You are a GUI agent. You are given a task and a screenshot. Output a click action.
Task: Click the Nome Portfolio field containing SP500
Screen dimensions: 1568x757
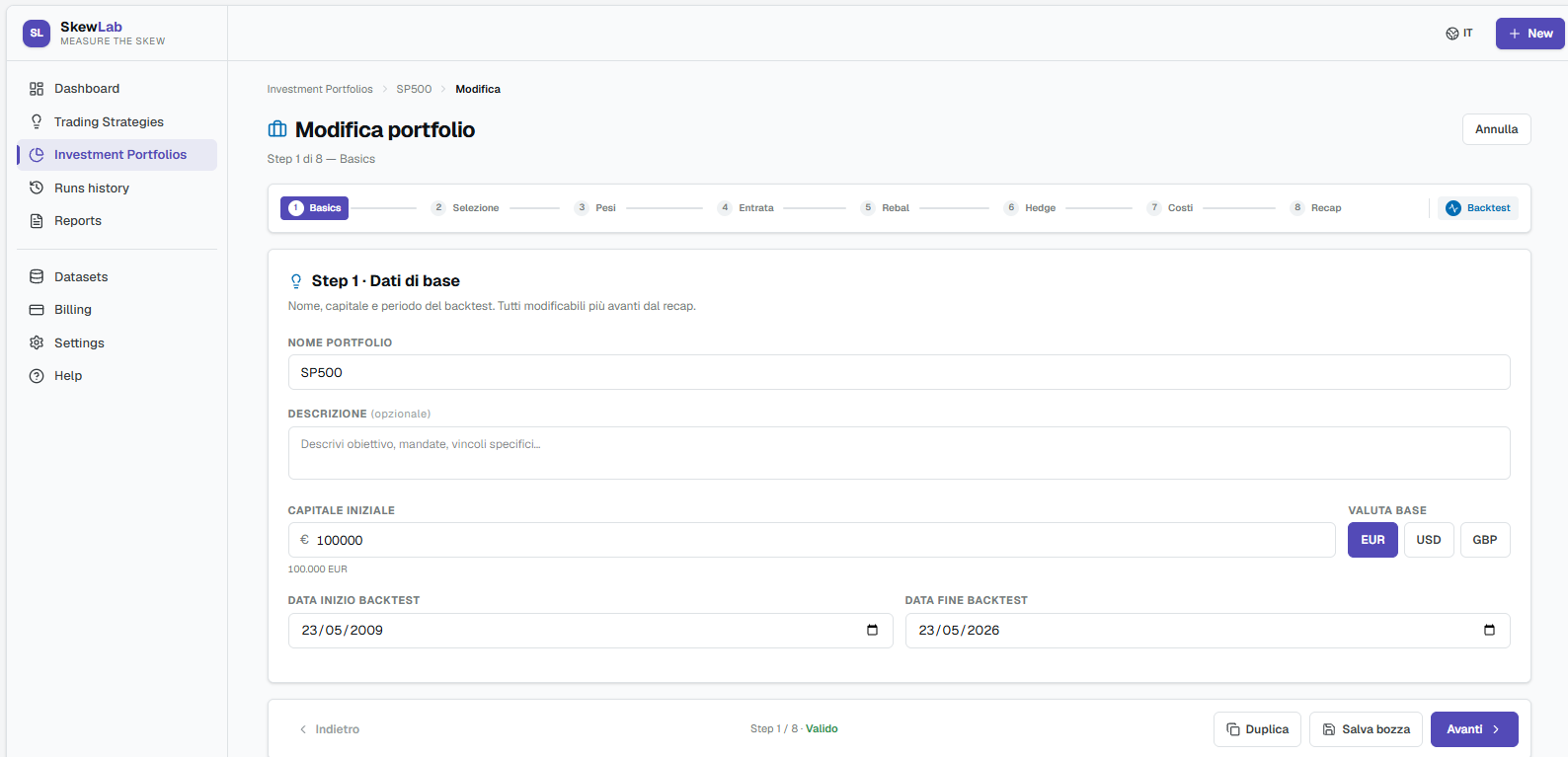point(899,372)
